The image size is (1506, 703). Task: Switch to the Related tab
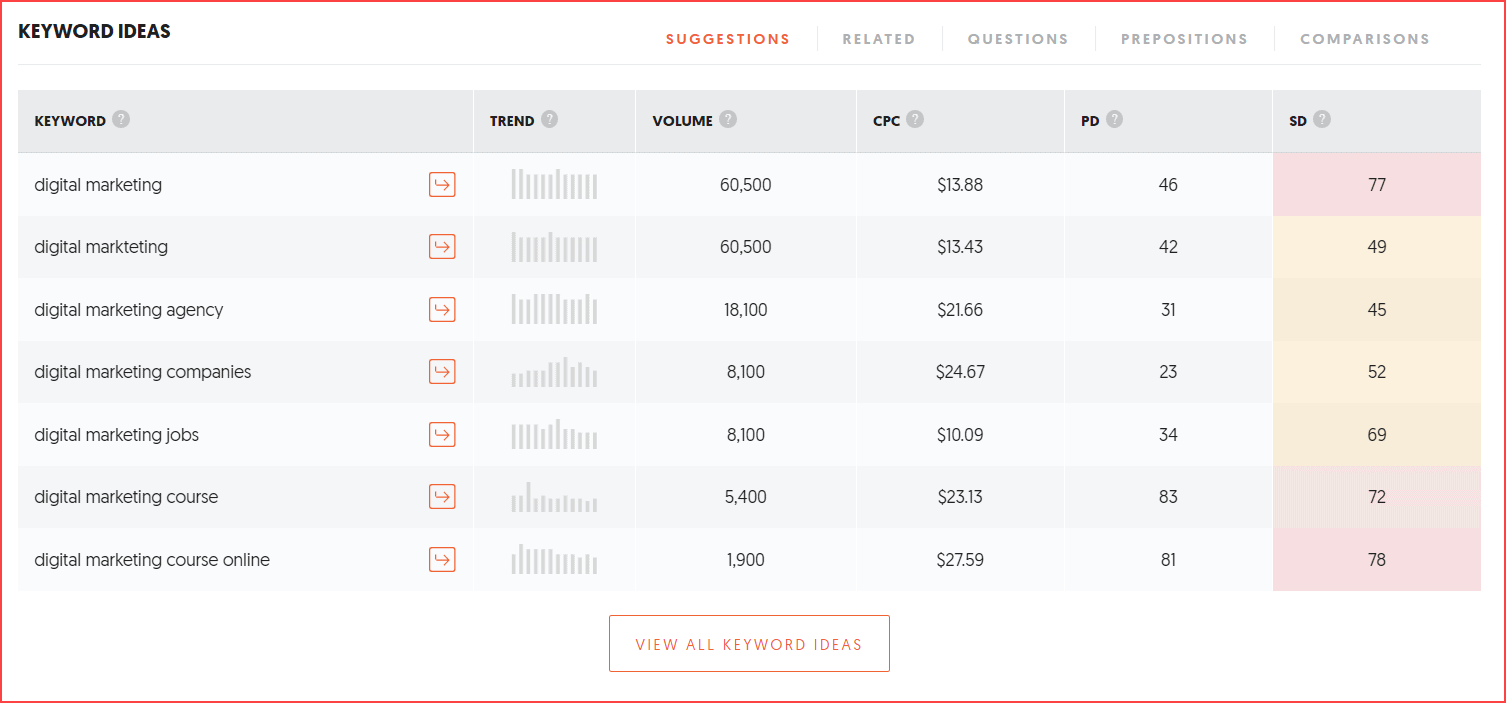coord(878,39)
